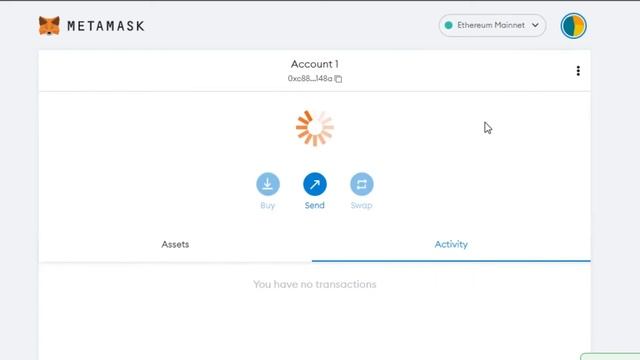
Task: Click the Swap label
Action: 362,205
